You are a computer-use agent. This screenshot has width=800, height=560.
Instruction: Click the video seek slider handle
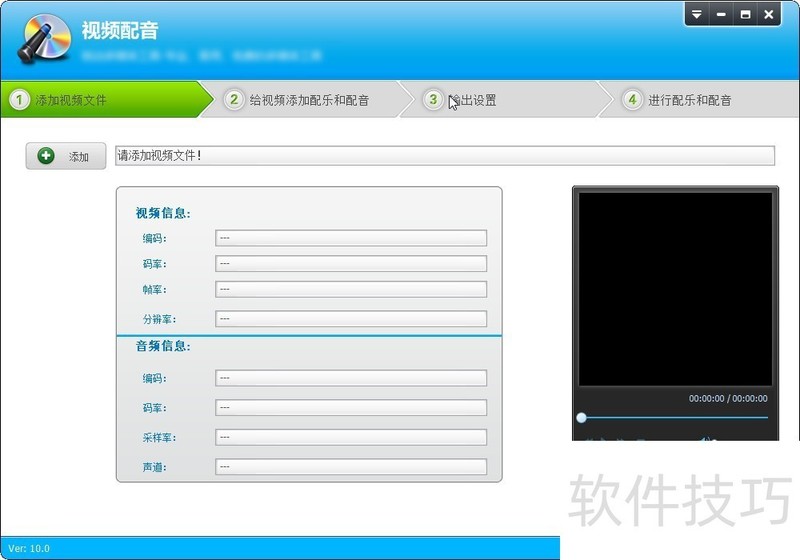[581, 417]
